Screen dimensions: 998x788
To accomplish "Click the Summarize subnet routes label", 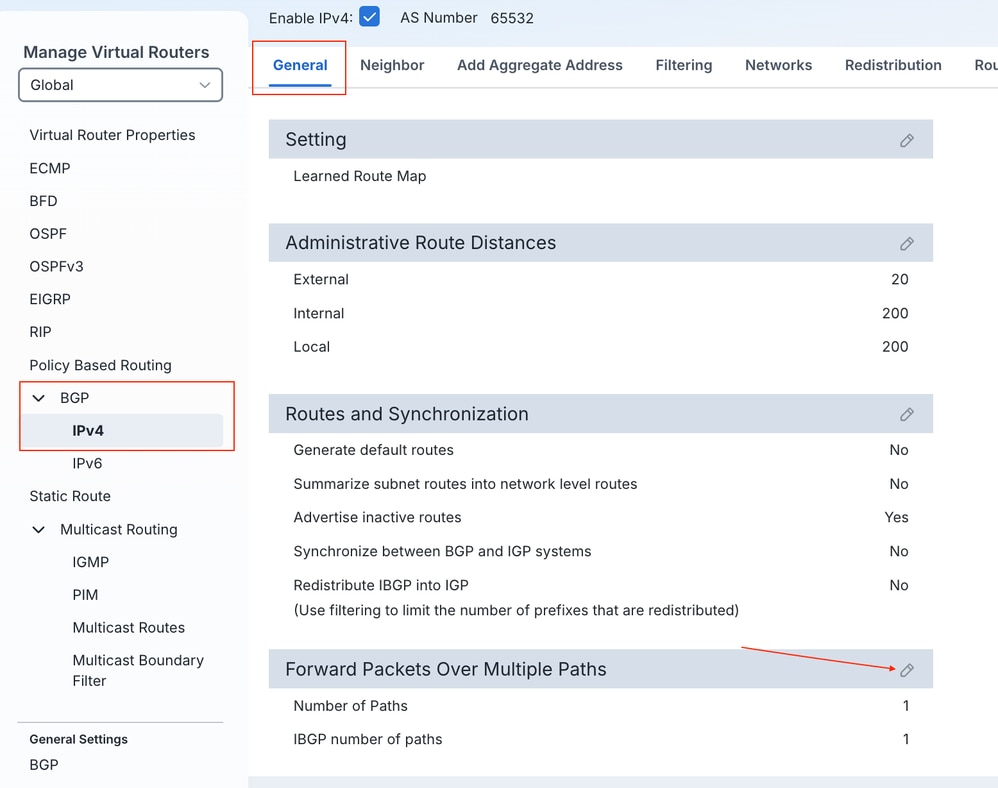I will (x=465, y=484).
